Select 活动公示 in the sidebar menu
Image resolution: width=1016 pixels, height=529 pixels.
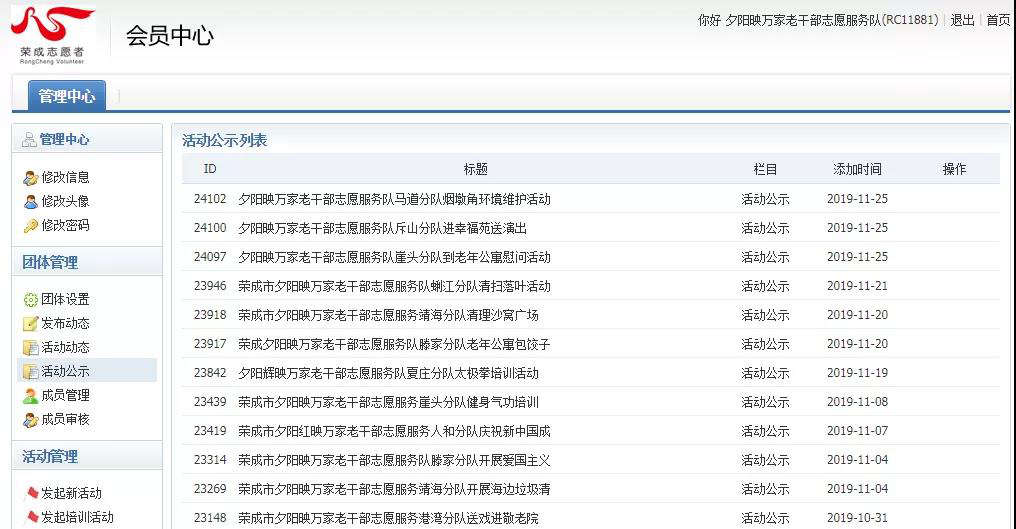point(65,372)
